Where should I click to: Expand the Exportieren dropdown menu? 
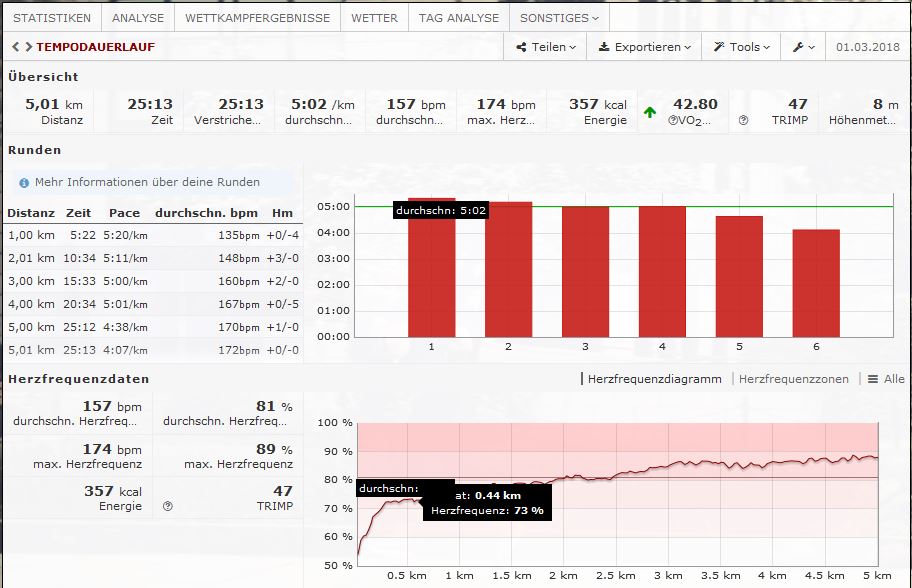click(x=645, y=47)
